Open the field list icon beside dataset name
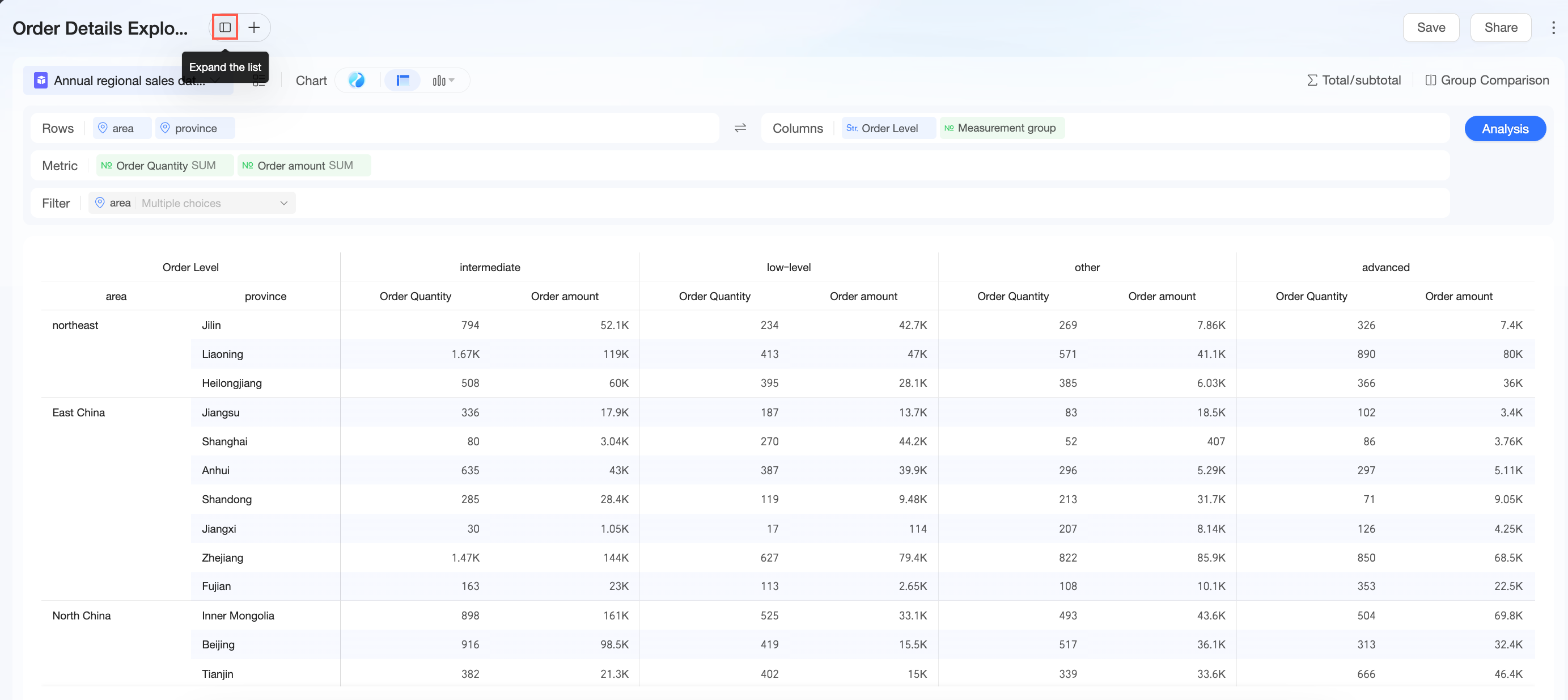The image size is (1568, 700). (x=259, y=81)
